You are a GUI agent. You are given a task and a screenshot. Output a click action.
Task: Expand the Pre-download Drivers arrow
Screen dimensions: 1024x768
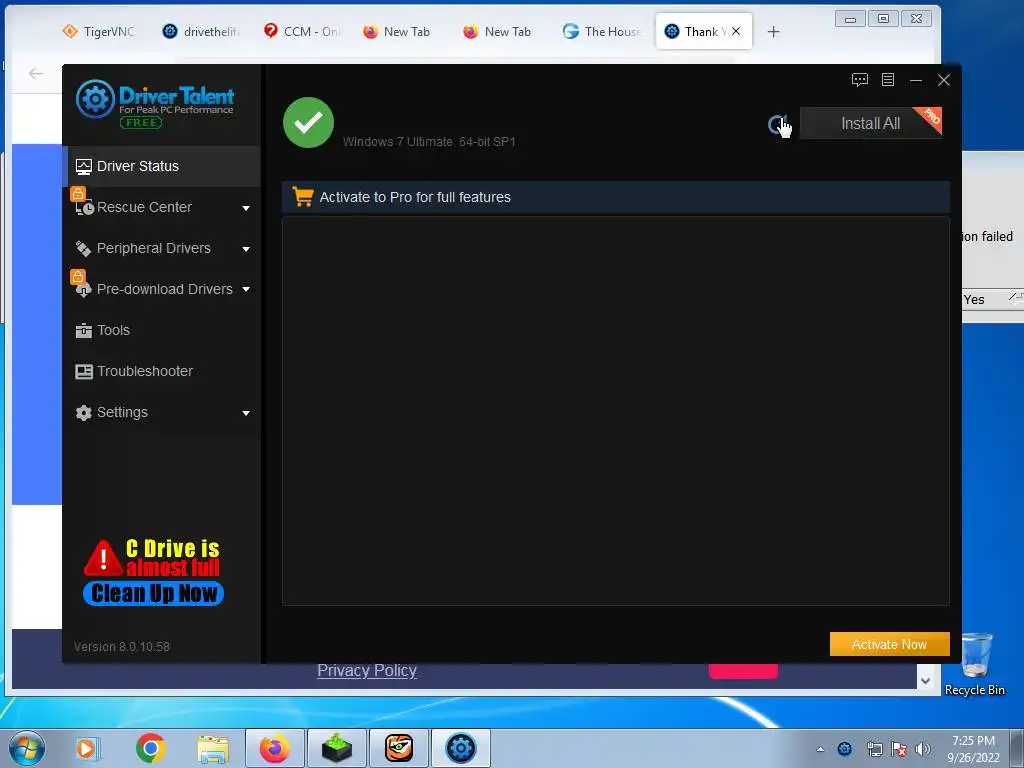(x=246, y=289)
